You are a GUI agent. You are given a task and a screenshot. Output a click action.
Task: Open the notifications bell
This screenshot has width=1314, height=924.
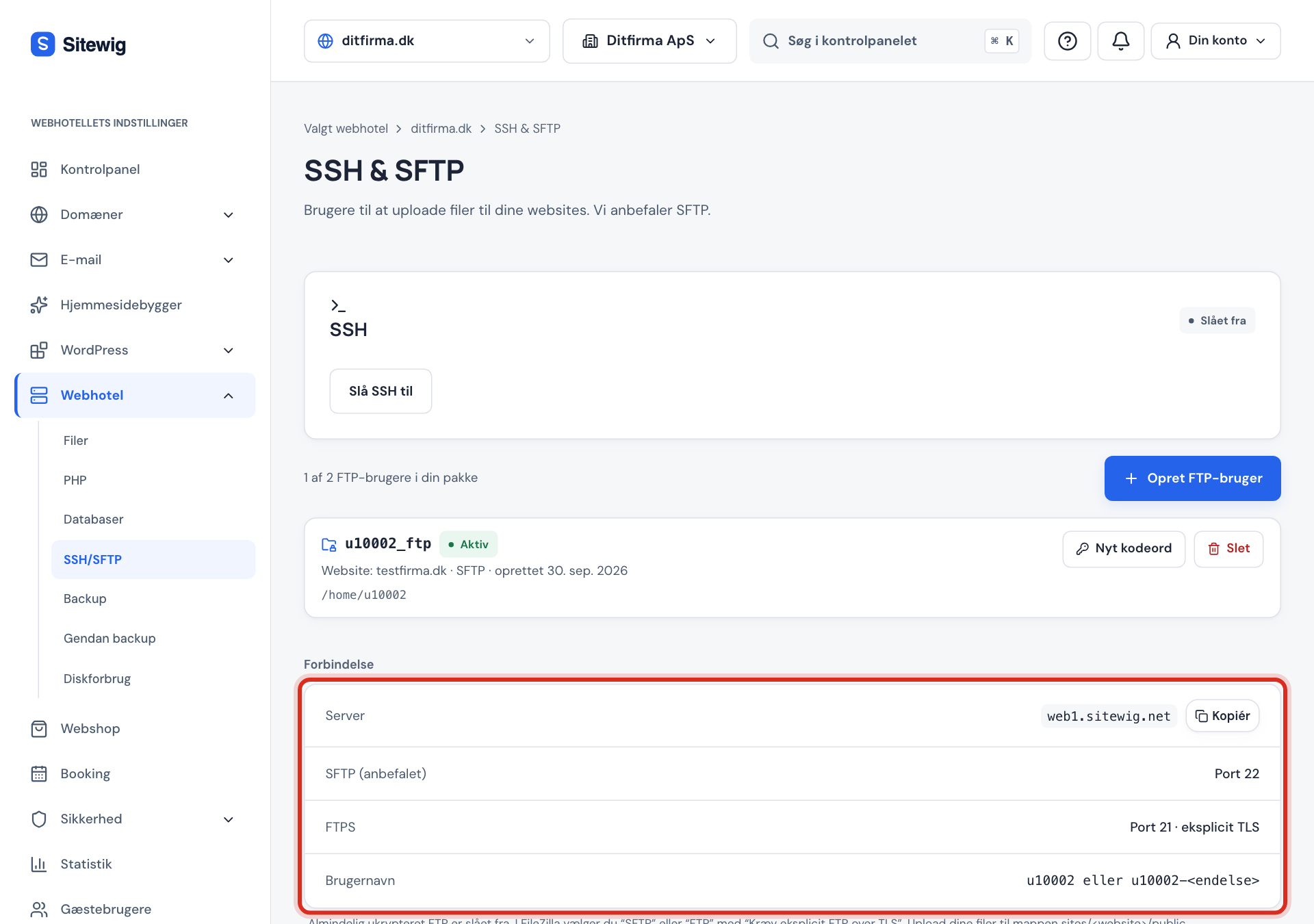pos(1120,41)
